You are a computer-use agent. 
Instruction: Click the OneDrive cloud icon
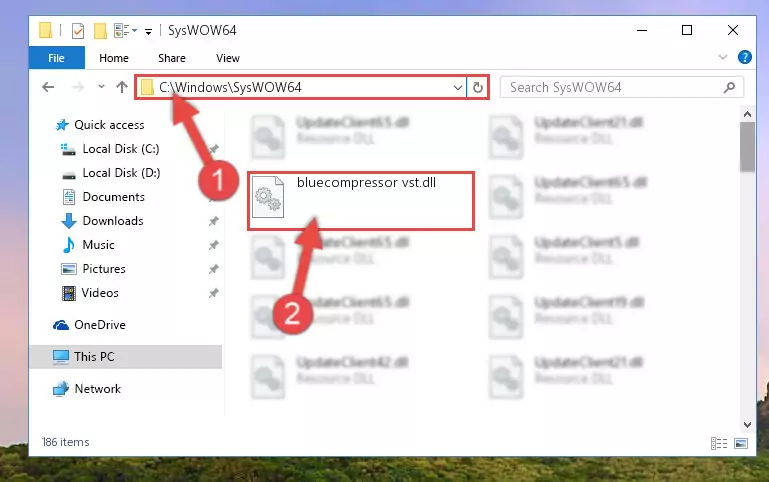(x=61, y=325)
